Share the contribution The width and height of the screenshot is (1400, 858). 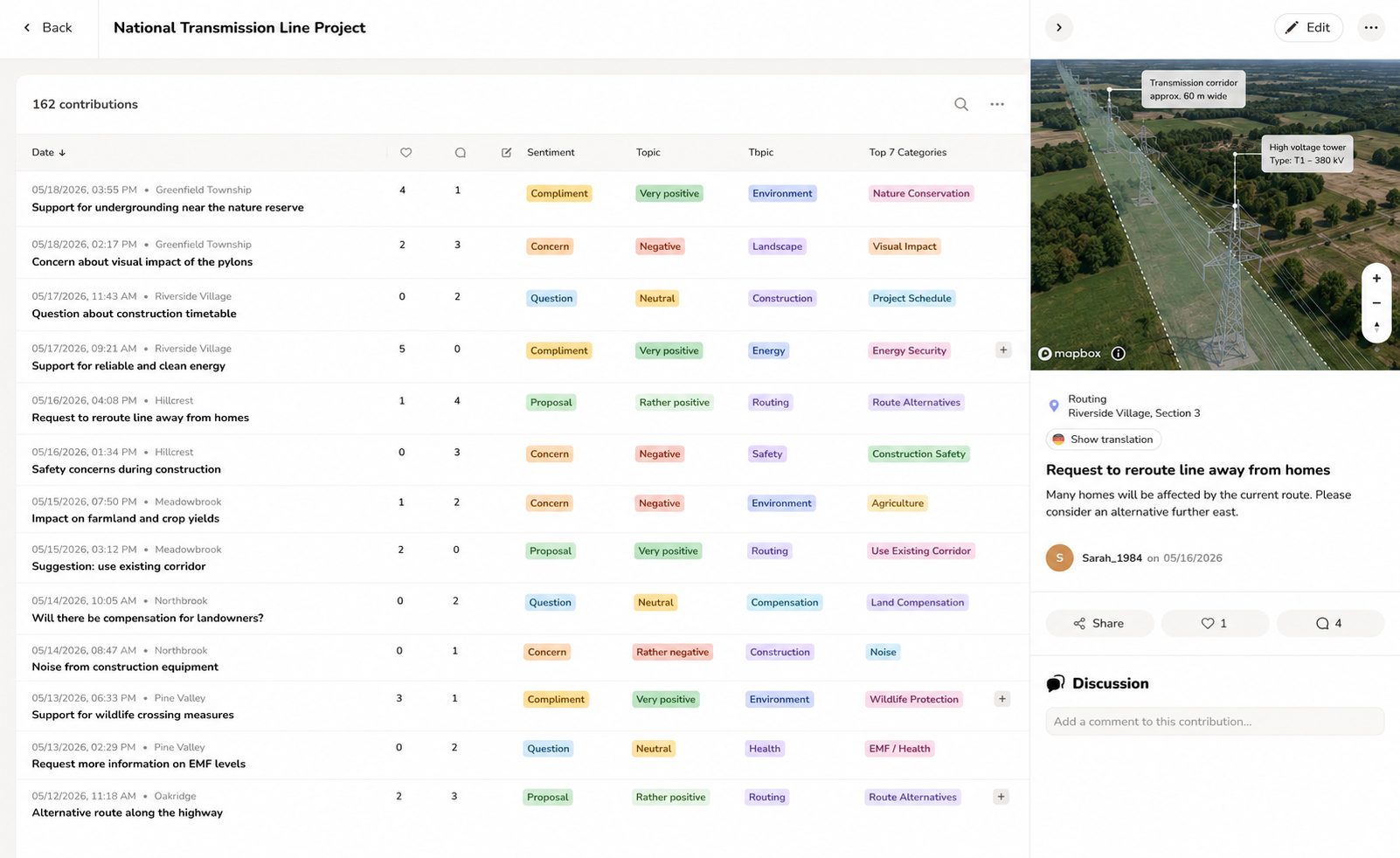[x=1099, y=623]
